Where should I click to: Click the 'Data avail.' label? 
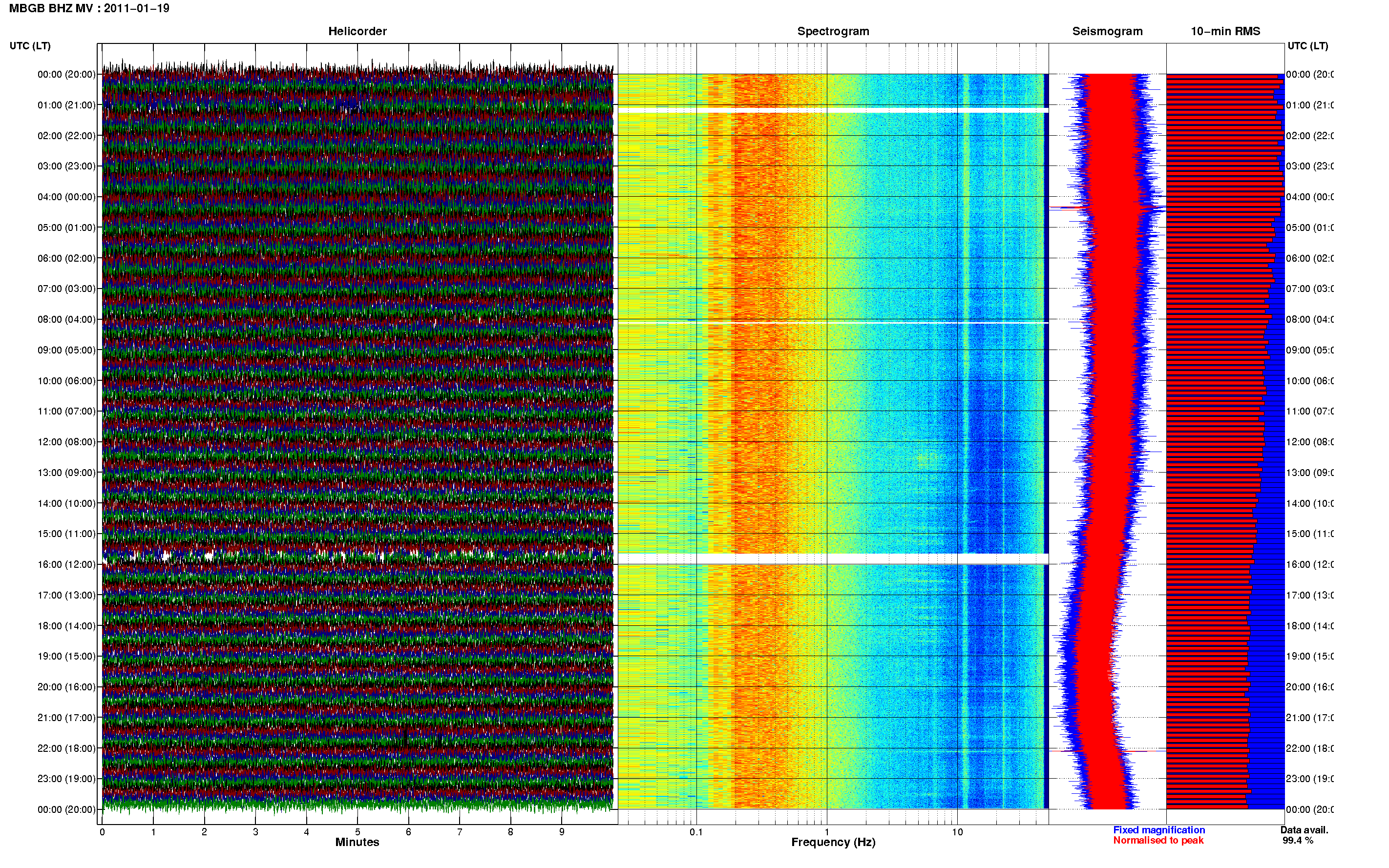(1304, 830)
